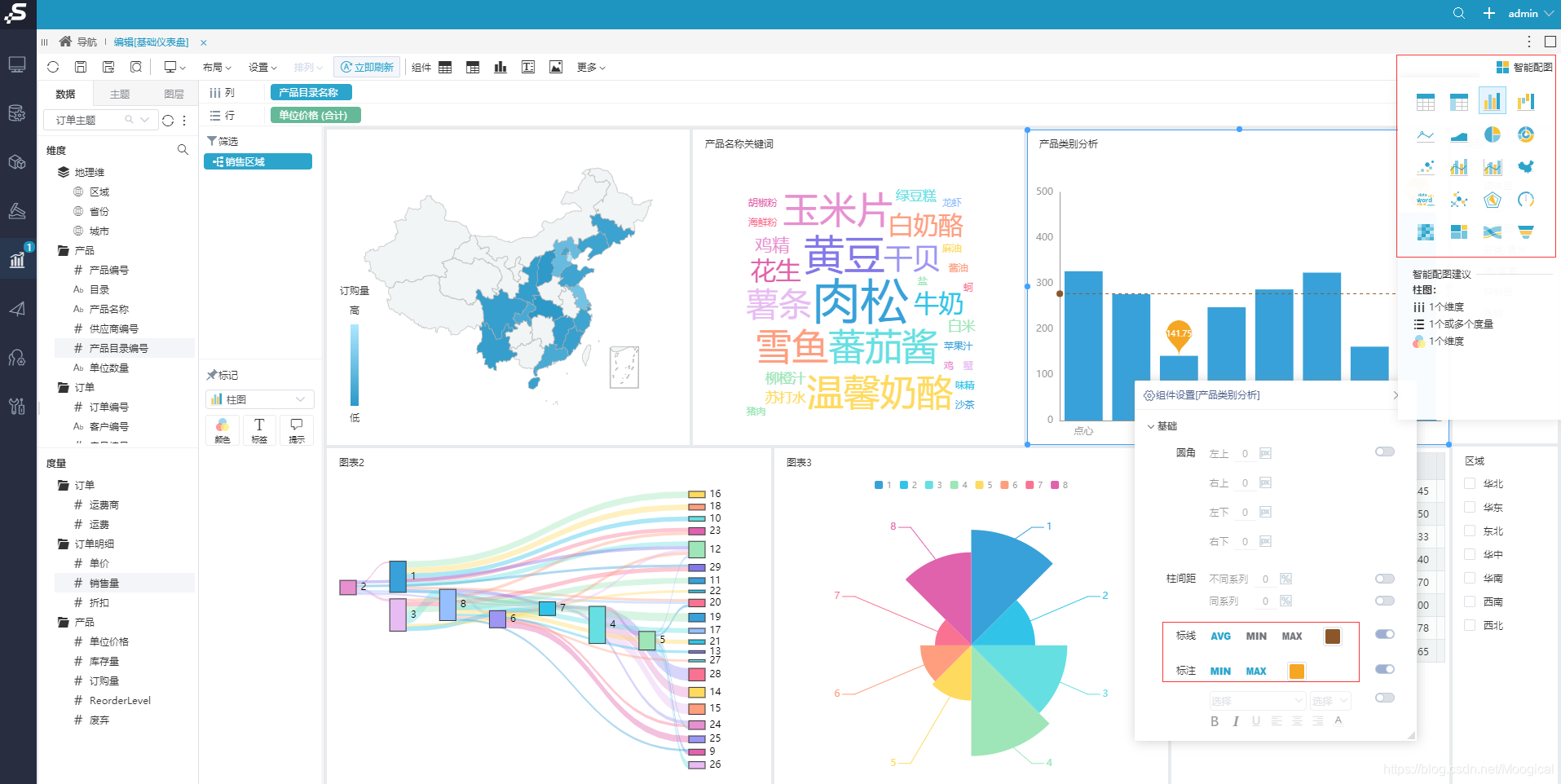
Task: Open search in top blue header
Action: tap(1459, 13)
